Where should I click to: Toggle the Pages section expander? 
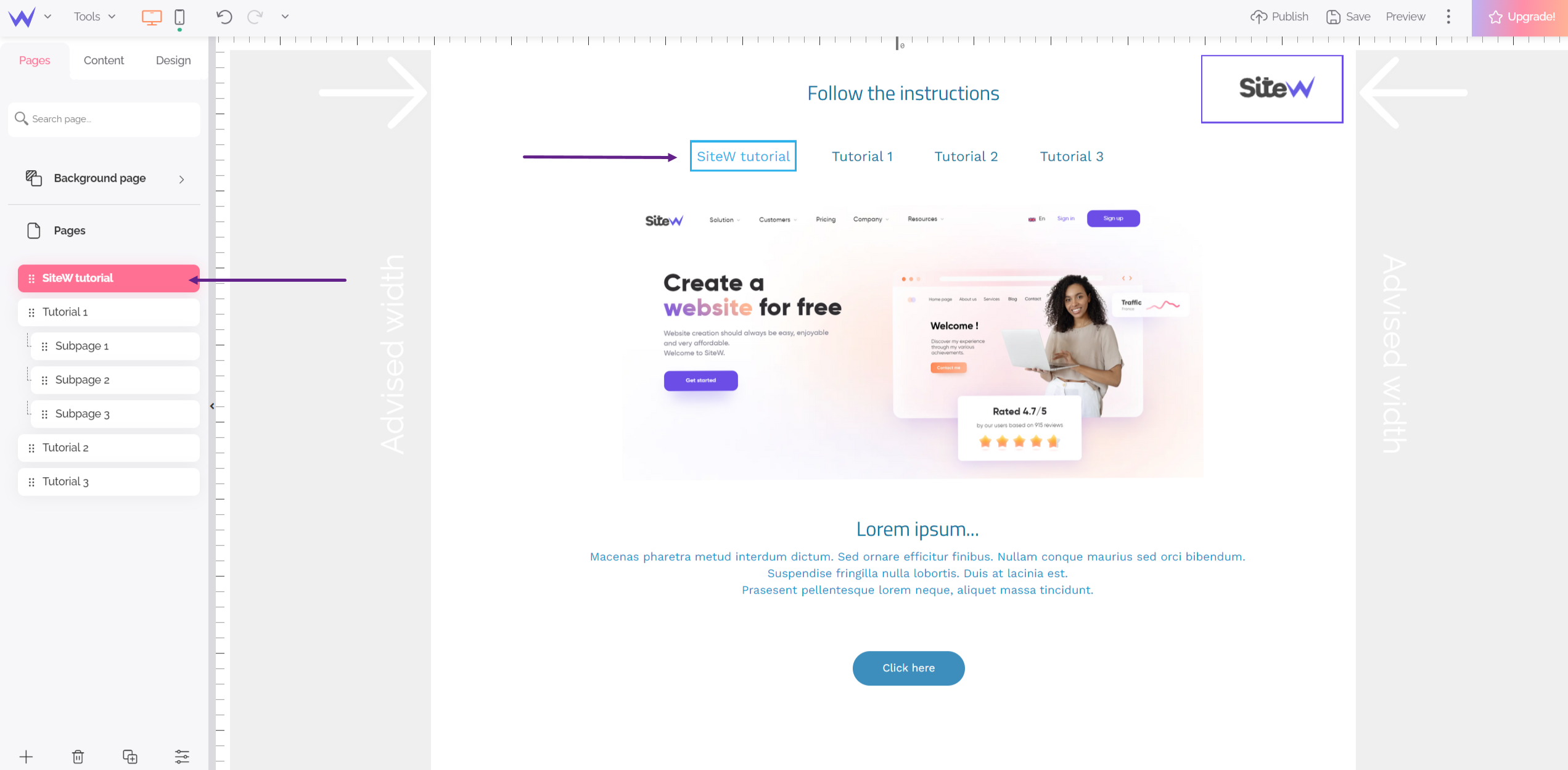pos(69,231)
